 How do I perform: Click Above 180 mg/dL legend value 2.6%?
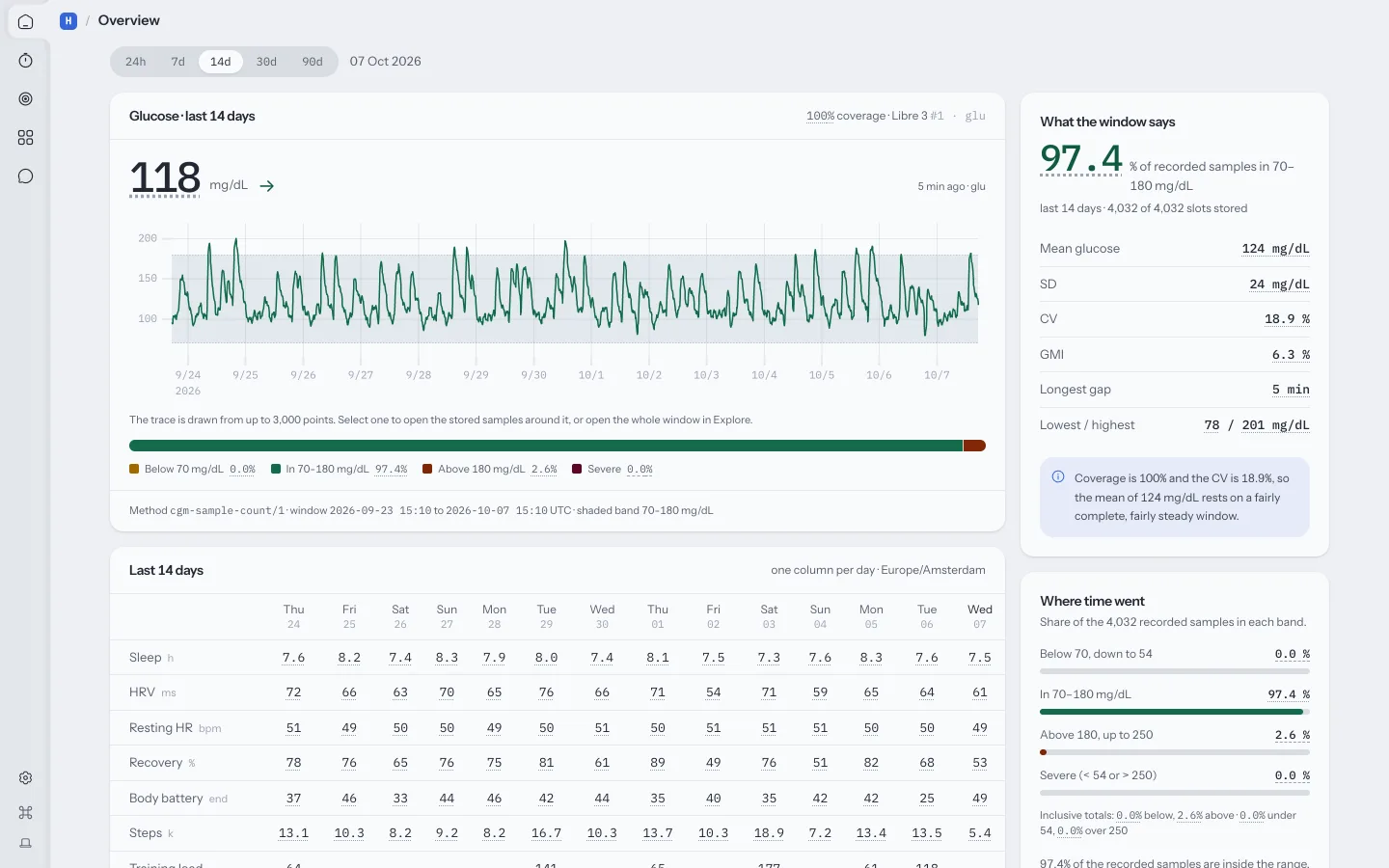(544, 470)
